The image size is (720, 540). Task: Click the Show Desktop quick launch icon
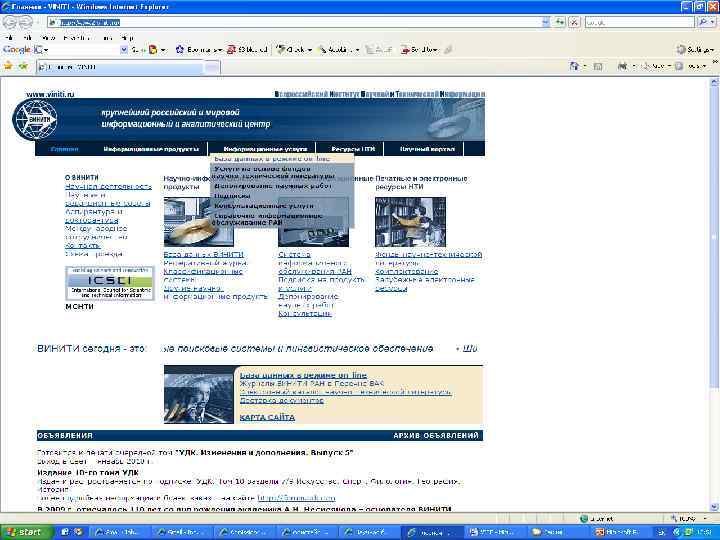tap(65, 532)
